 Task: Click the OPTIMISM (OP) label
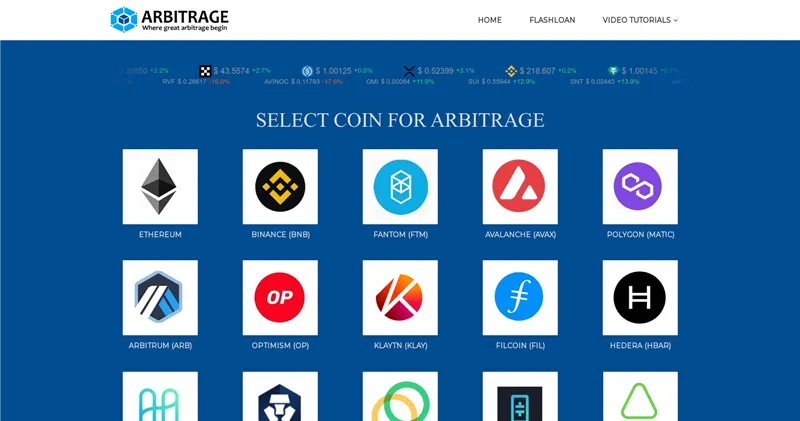tap(280, 345)
